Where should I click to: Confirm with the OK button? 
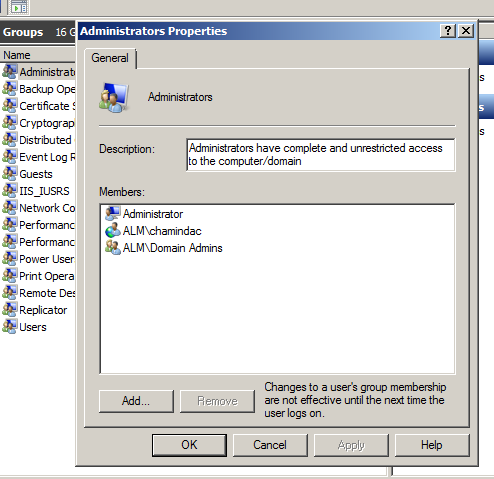[x=189, y=445]
